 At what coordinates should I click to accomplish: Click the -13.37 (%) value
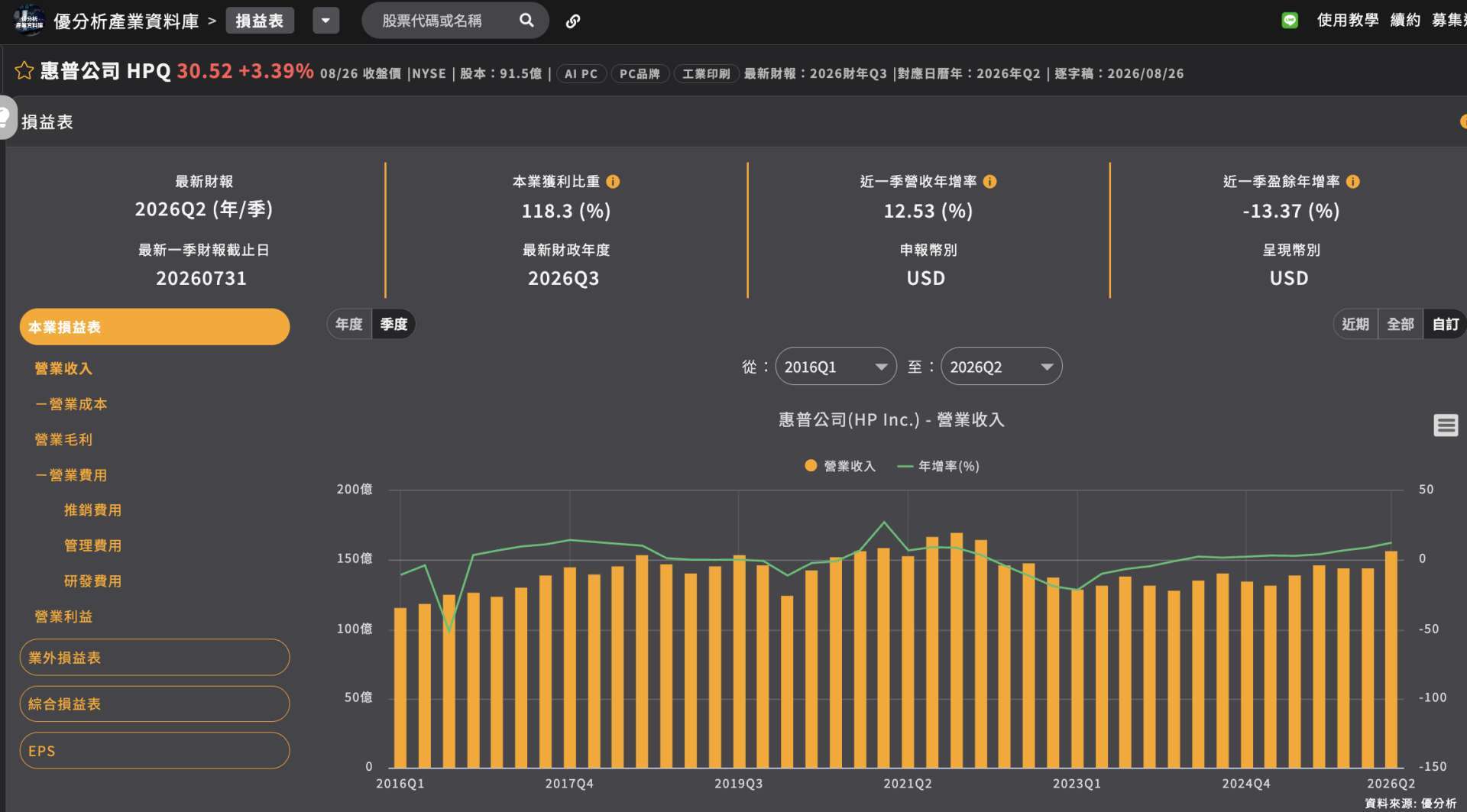pyautogui.click(x=1291, y=211)
